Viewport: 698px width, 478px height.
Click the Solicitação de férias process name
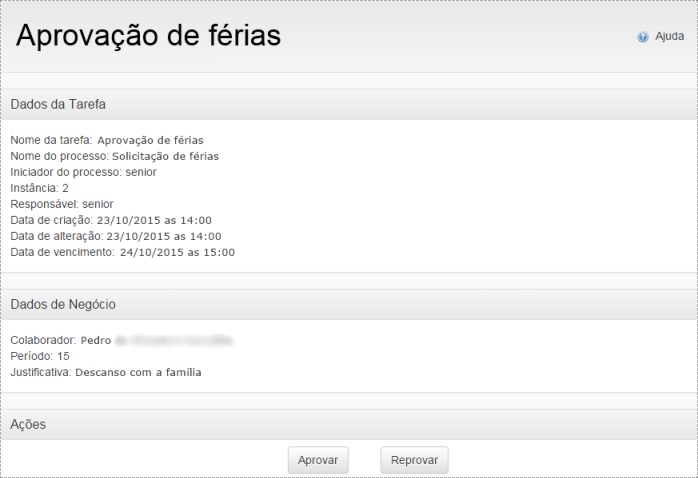[x=165, y=156]
